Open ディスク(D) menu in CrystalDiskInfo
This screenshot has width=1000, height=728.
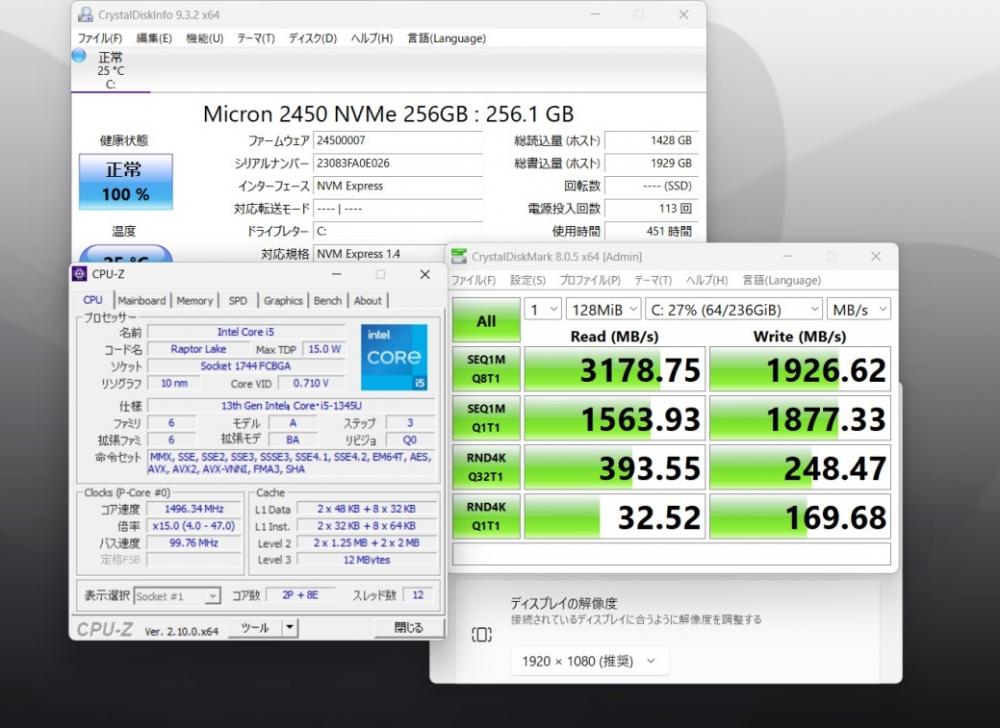point(312,38)
